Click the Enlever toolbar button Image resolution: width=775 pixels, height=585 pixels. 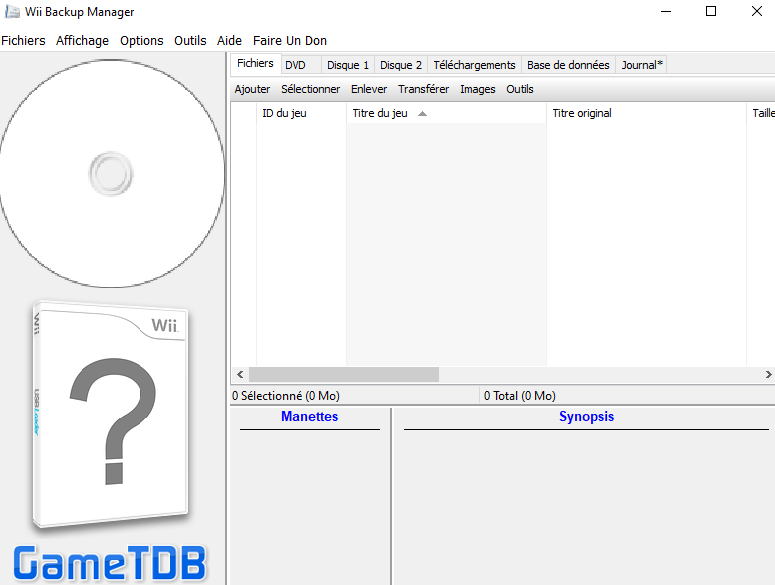point(369,89)
